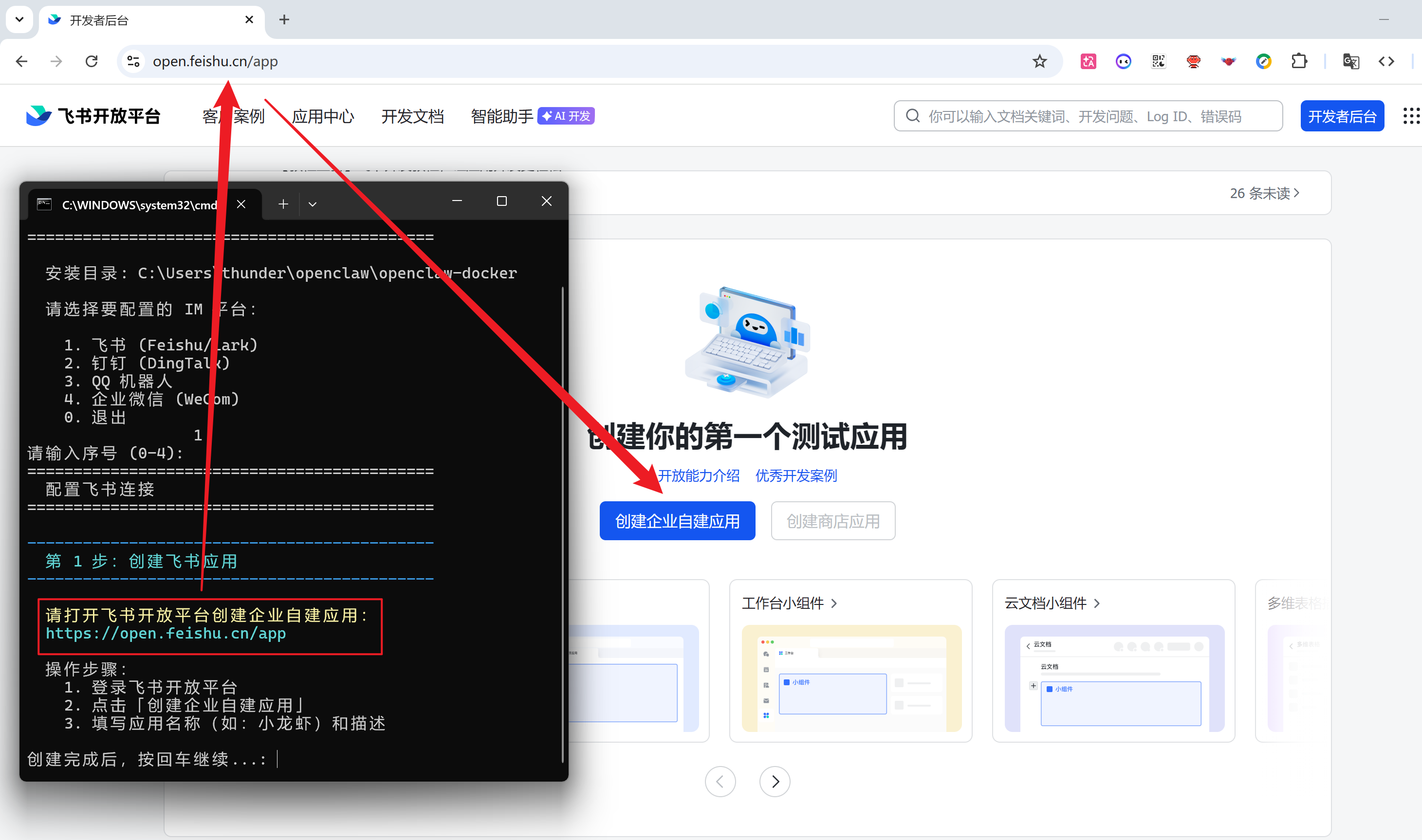
Task: Open the browser tab search dropdown
Action: [x=19, y=20]
